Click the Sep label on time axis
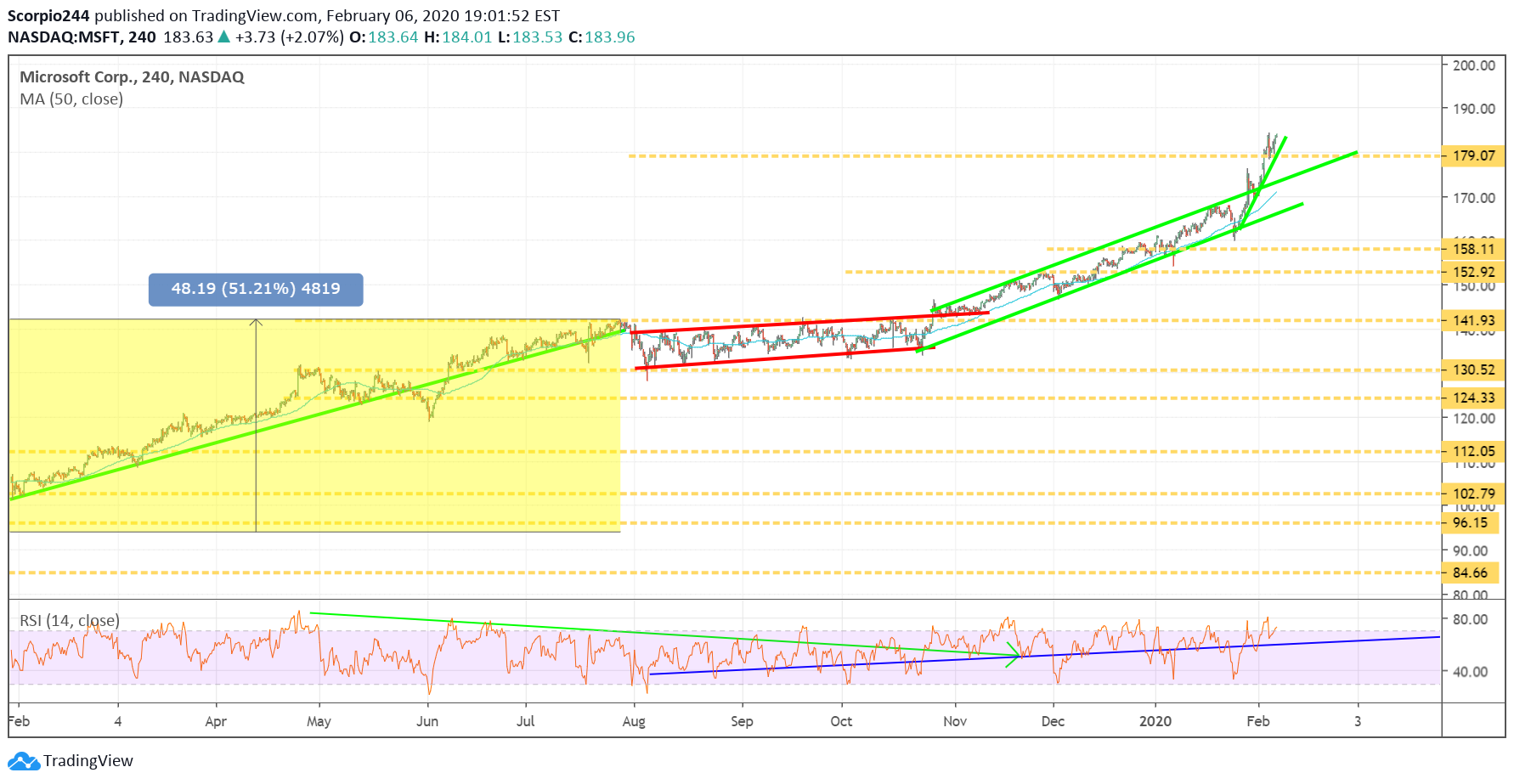The width and height of the screenshot is (1514, 784). [742, 721]
